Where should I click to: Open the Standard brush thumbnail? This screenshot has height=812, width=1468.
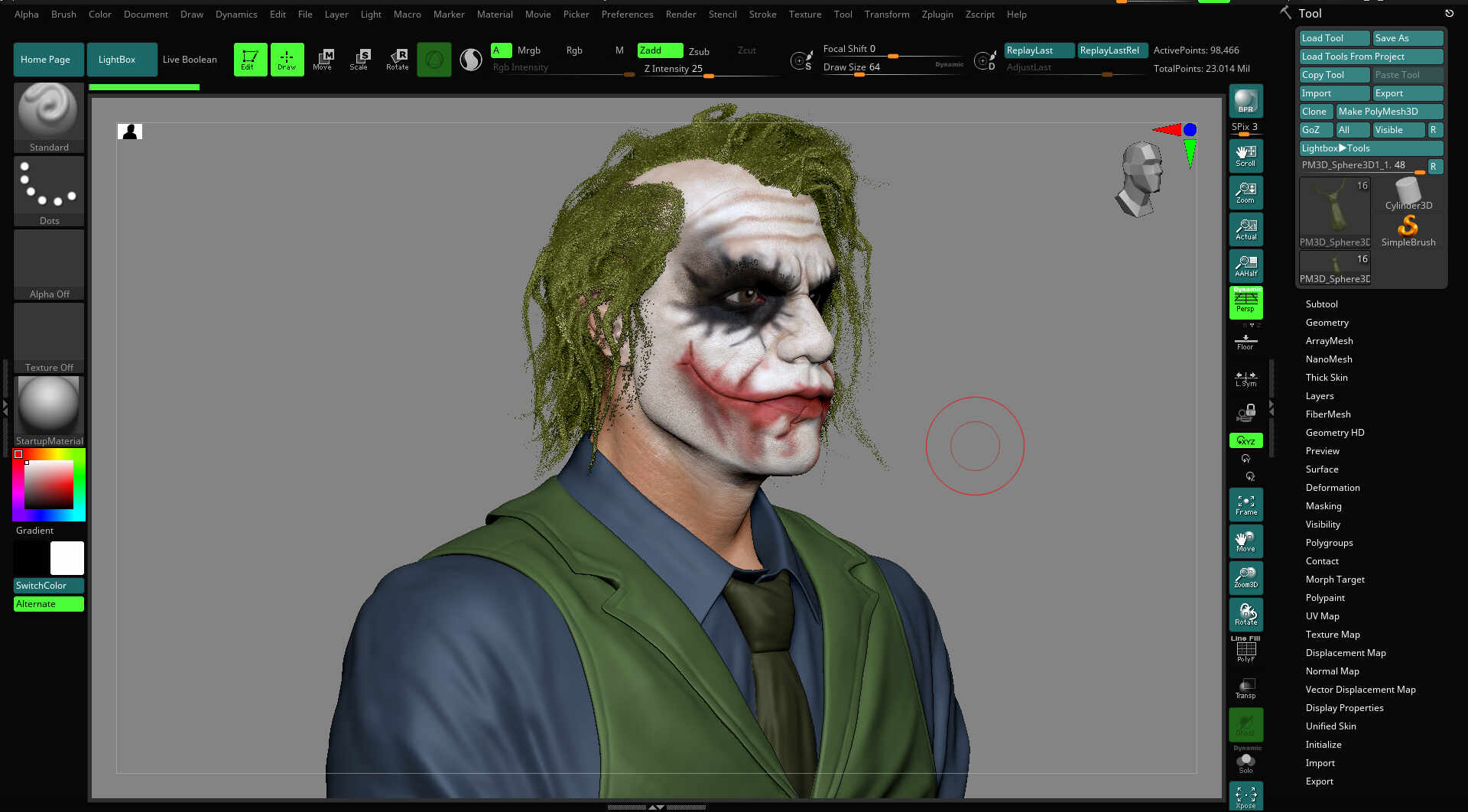coord(49,117)
